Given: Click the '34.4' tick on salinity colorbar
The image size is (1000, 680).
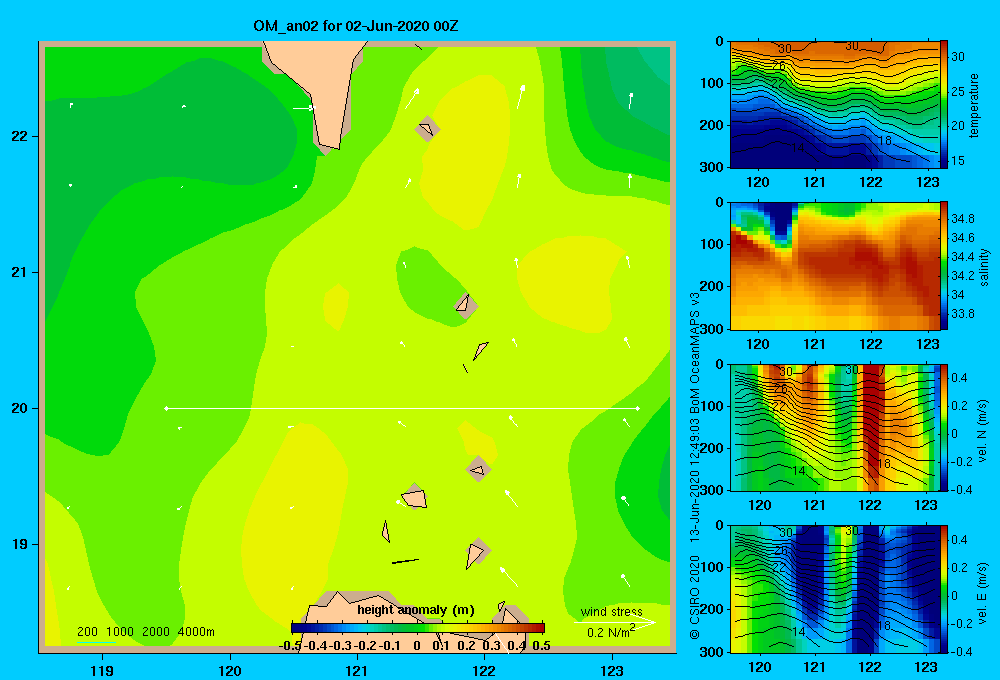Looking at the screenshot, I should (962, 256).
